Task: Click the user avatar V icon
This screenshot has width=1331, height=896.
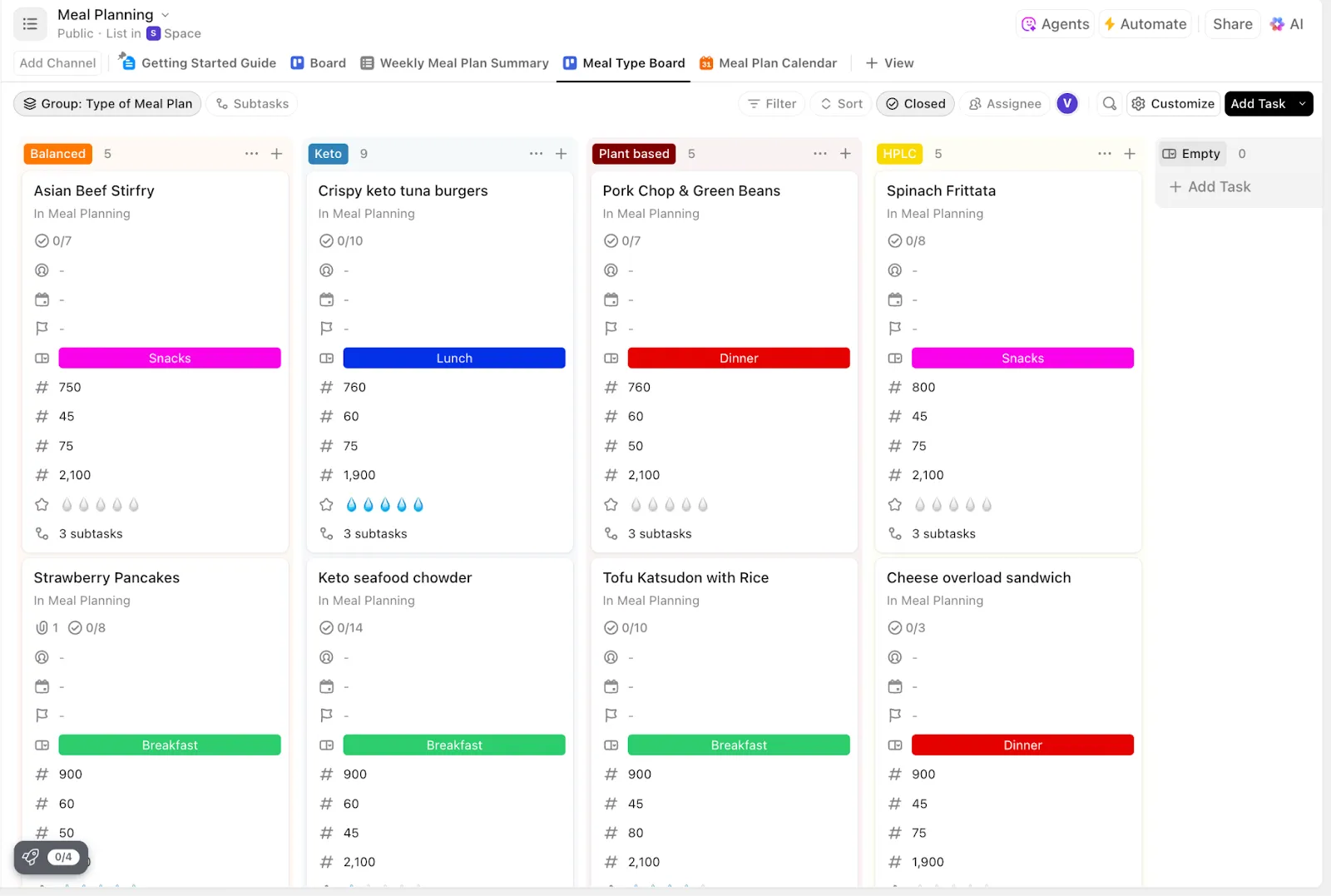Action: 1067,104
